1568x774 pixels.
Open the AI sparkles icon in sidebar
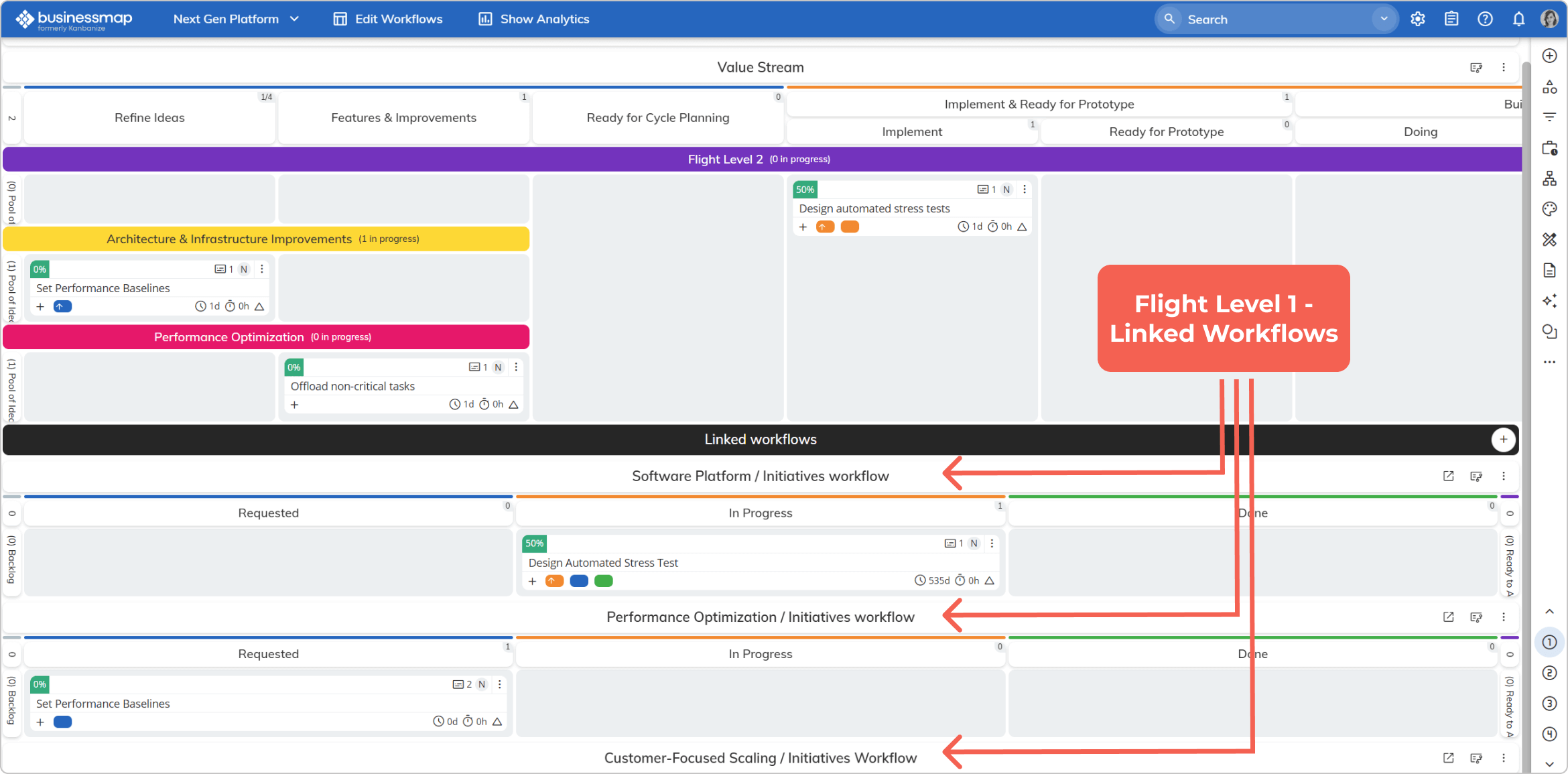click(1550, 301)
